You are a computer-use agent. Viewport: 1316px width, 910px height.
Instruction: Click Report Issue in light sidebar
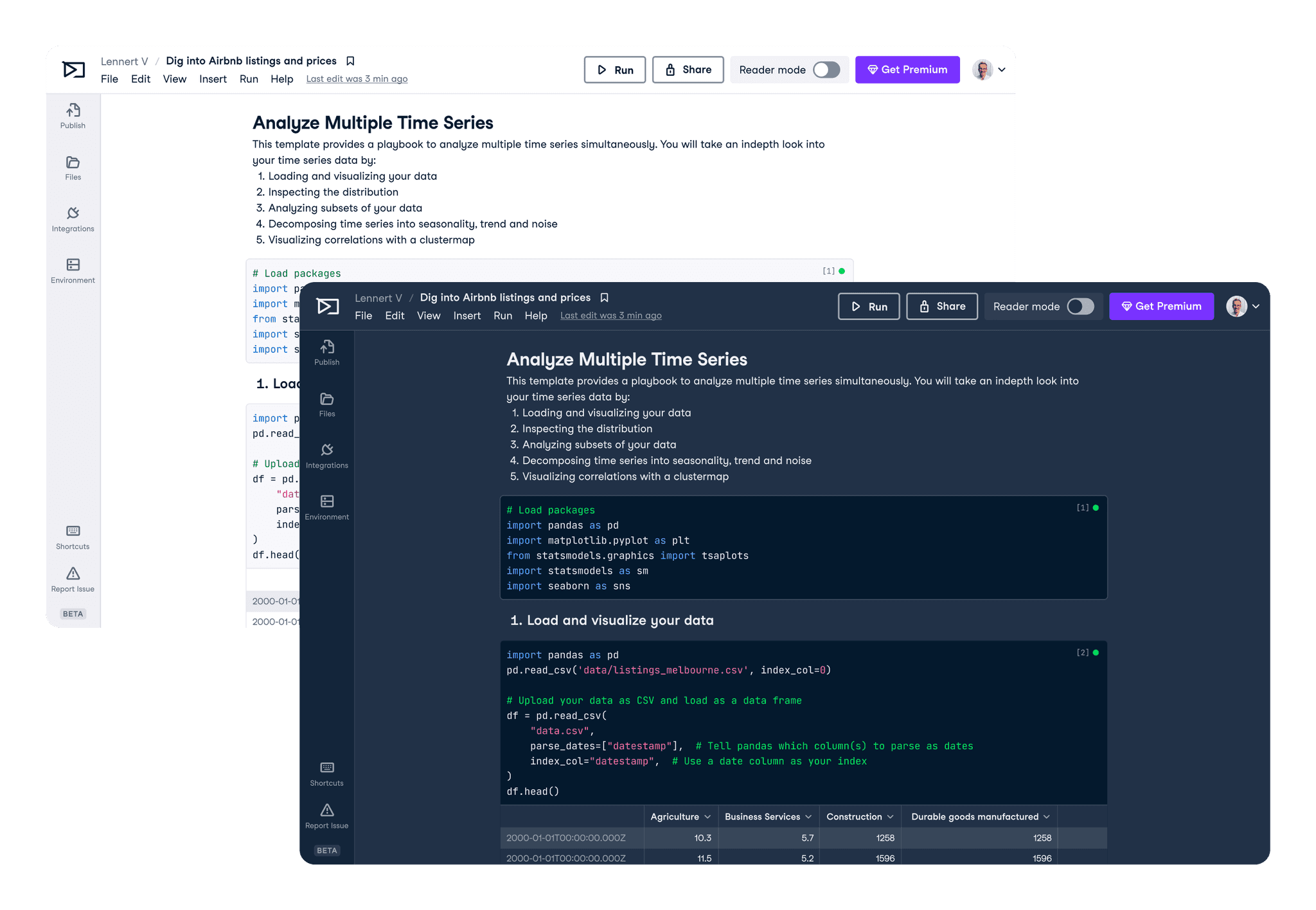[x=73, y=579]
